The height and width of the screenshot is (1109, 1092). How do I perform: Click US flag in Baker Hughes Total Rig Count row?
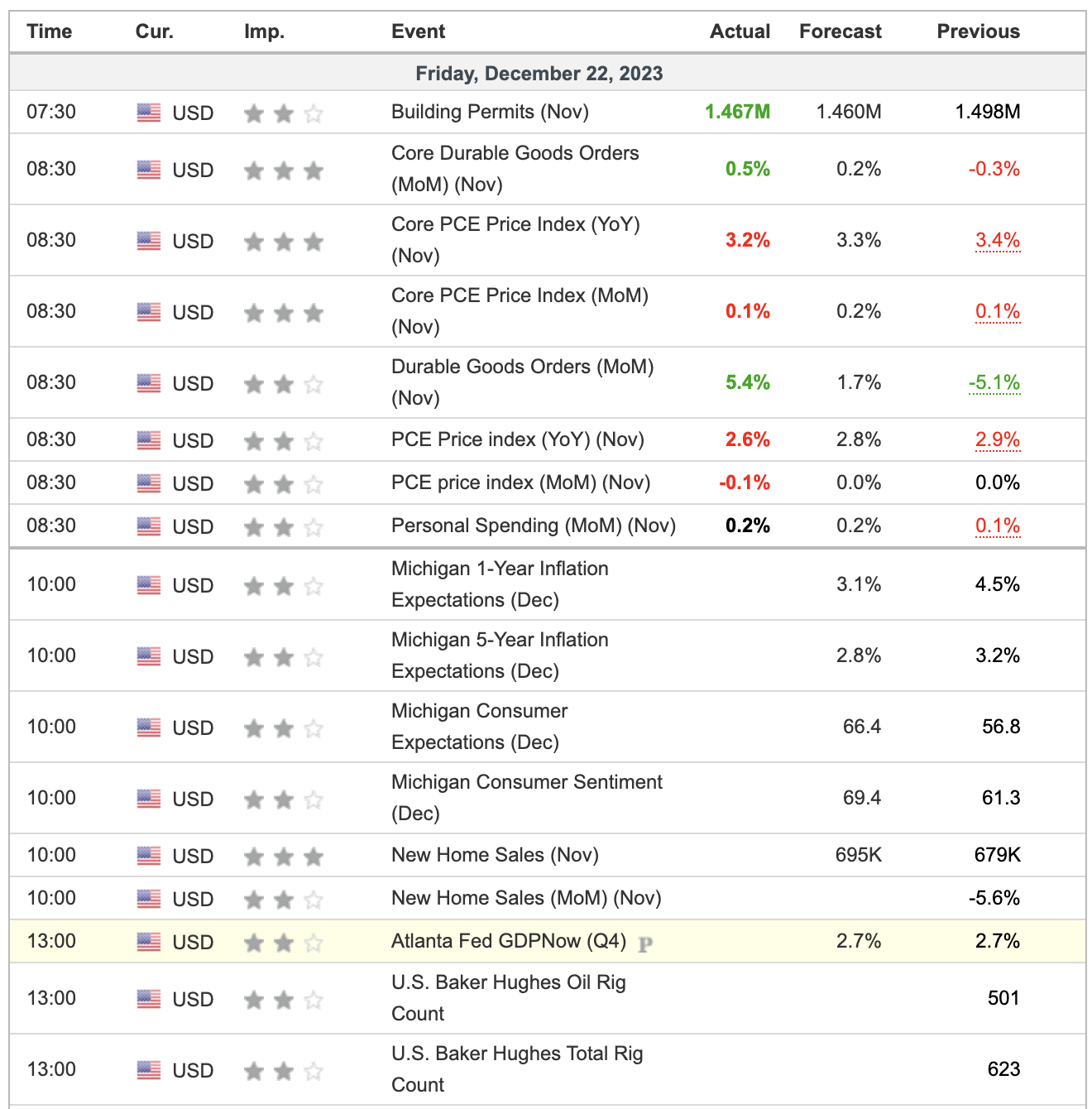pyautogui.click(x=149, y=1070)
